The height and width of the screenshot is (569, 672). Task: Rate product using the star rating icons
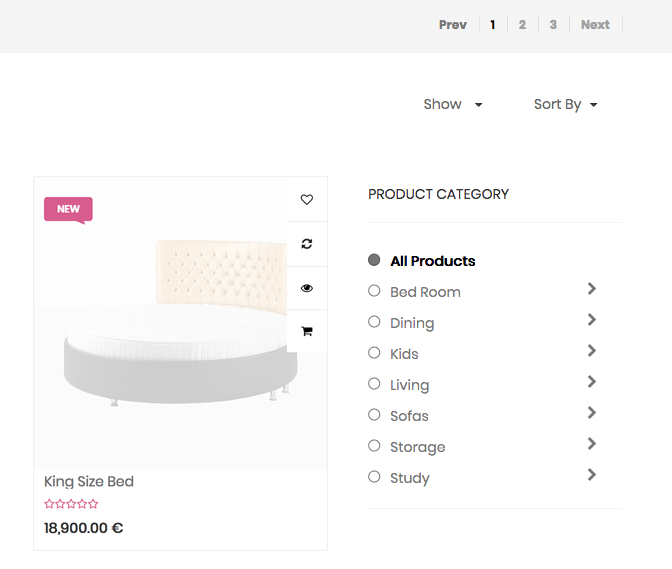71,504
